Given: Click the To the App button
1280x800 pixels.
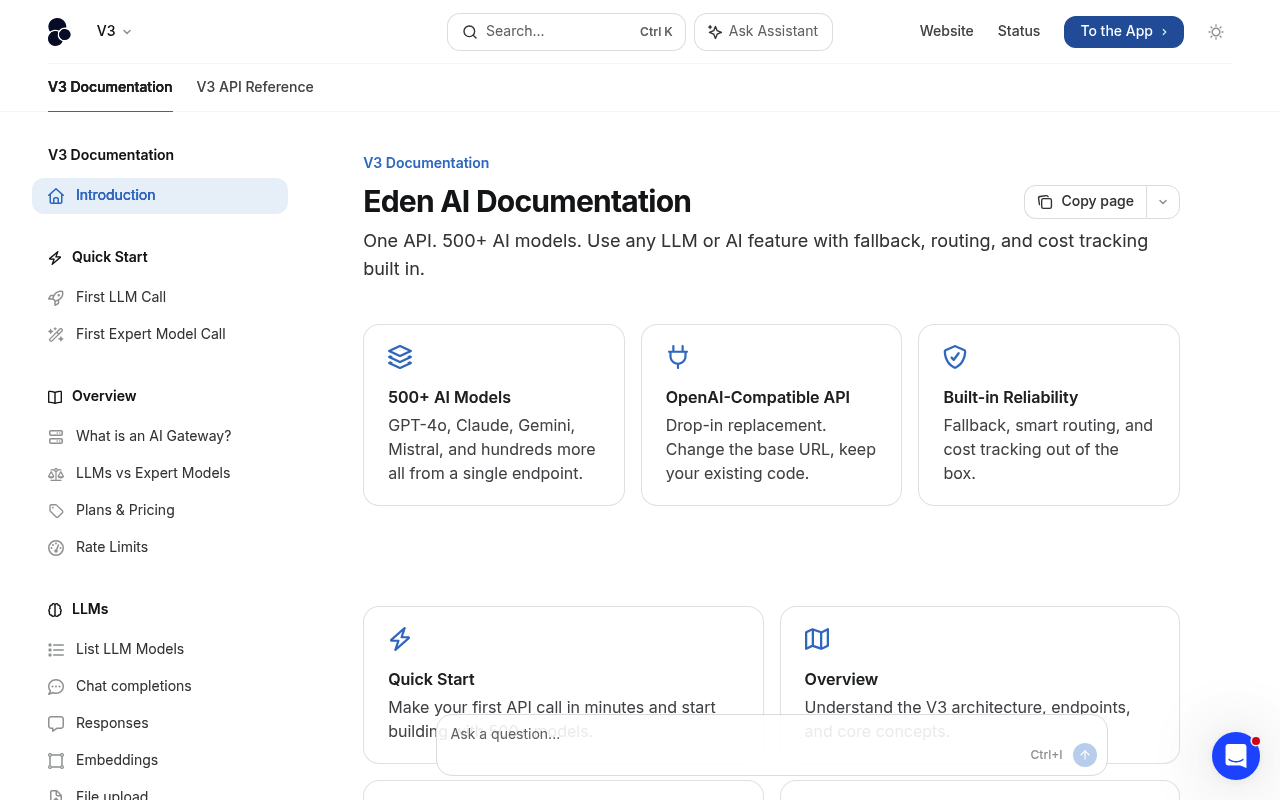Looking at the screenshot, I should tap(1123, 32).
